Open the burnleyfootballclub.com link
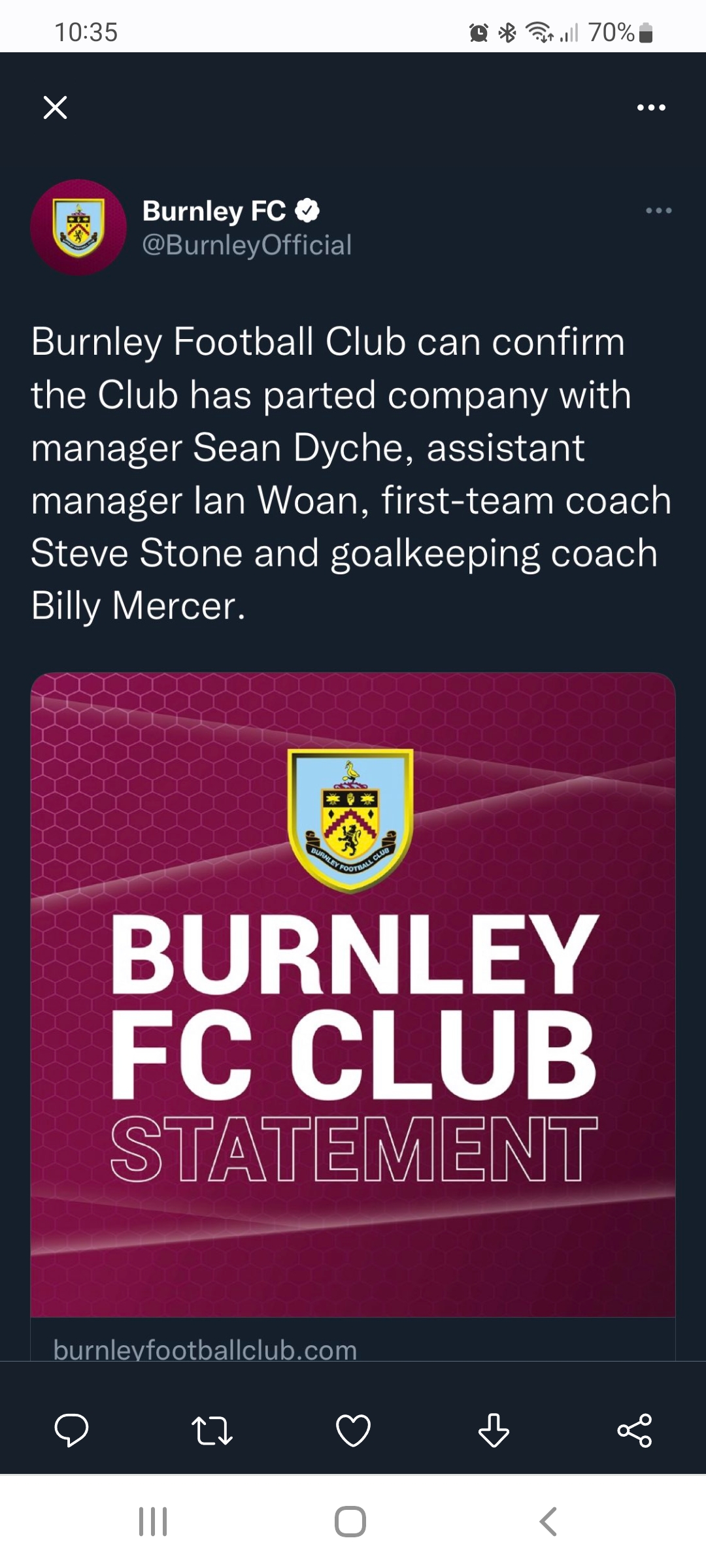 [205, 1349]
